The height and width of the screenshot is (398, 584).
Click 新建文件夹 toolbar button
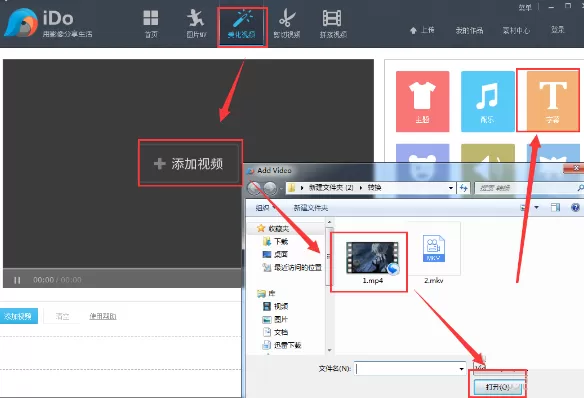(311, 208)
